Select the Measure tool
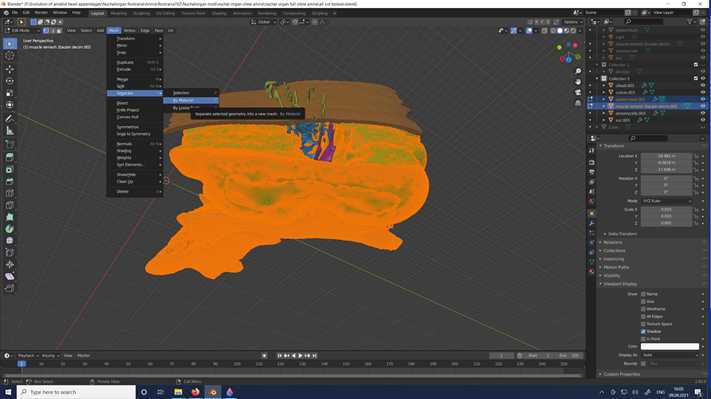This screenshot has height=399, width=711. pos(10,131)
